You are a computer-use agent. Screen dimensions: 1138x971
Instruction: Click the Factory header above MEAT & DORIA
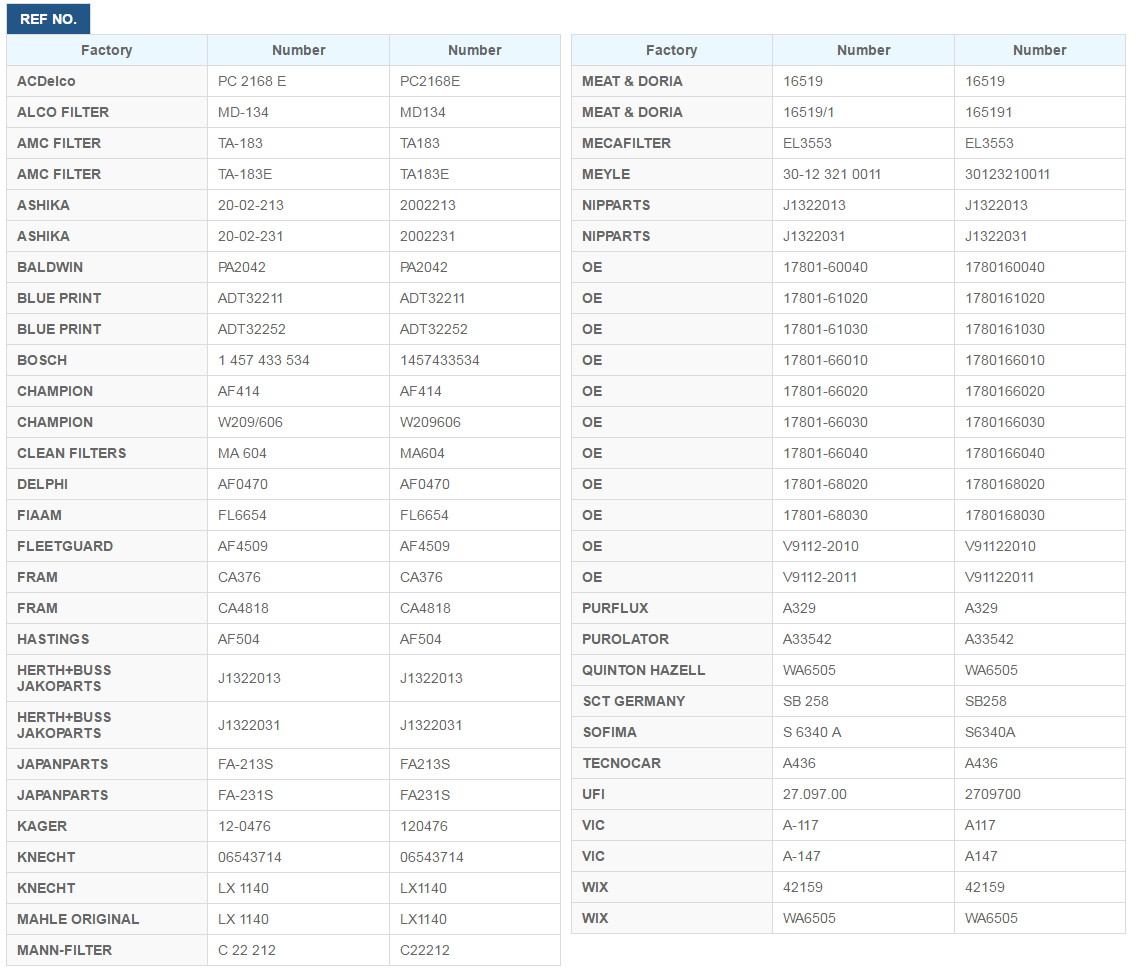(x=671, y=50)
